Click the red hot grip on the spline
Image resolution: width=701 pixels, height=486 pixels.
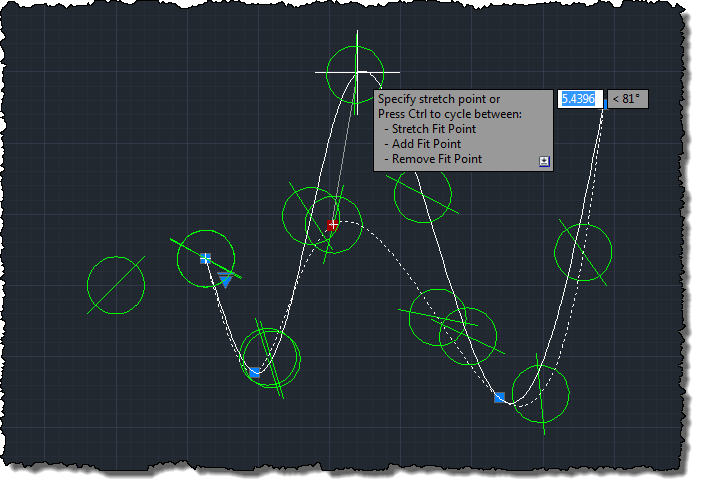[333, 225]
